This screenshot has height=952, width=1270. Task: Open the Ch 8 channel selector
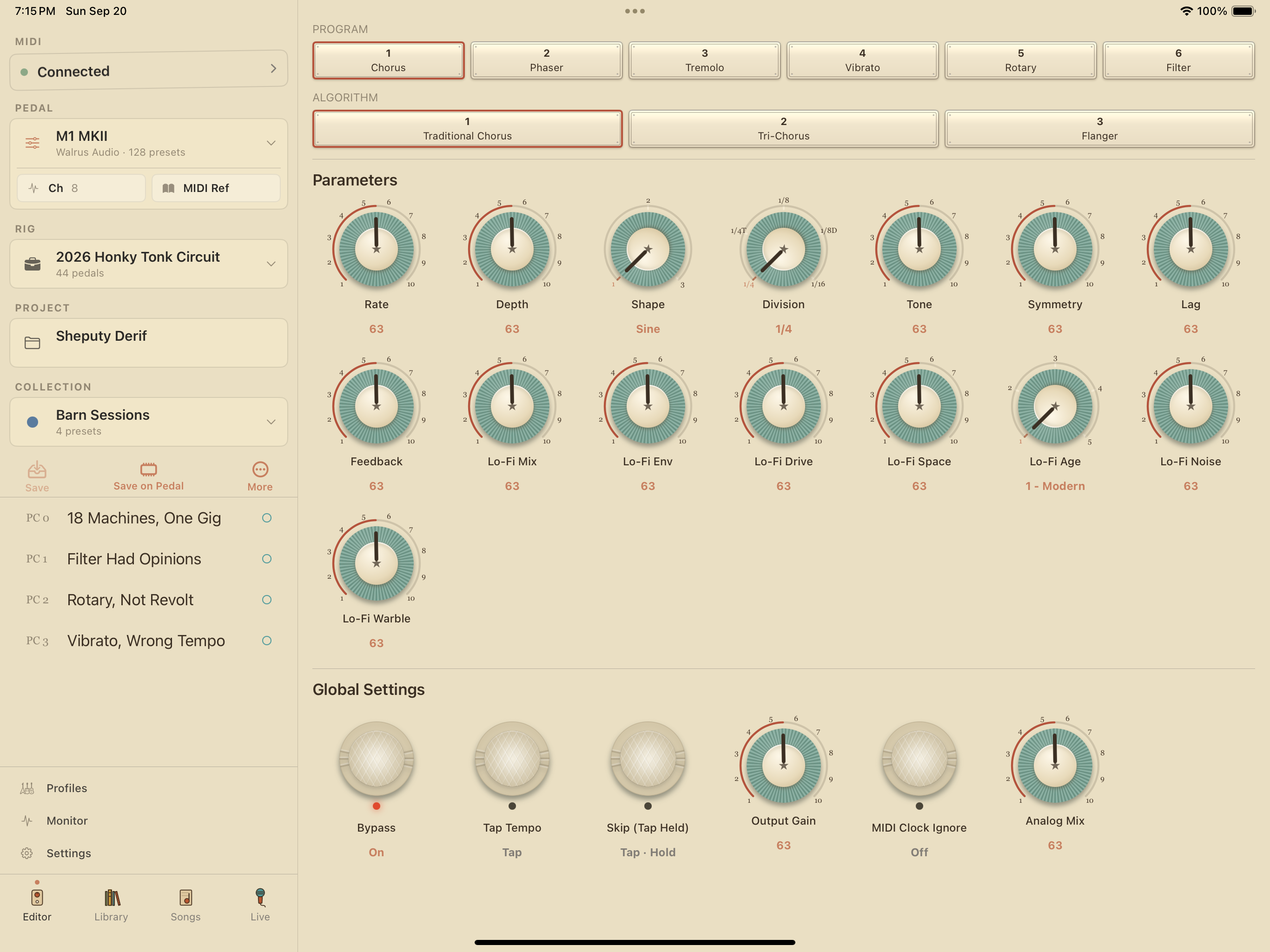pos(81,188)
